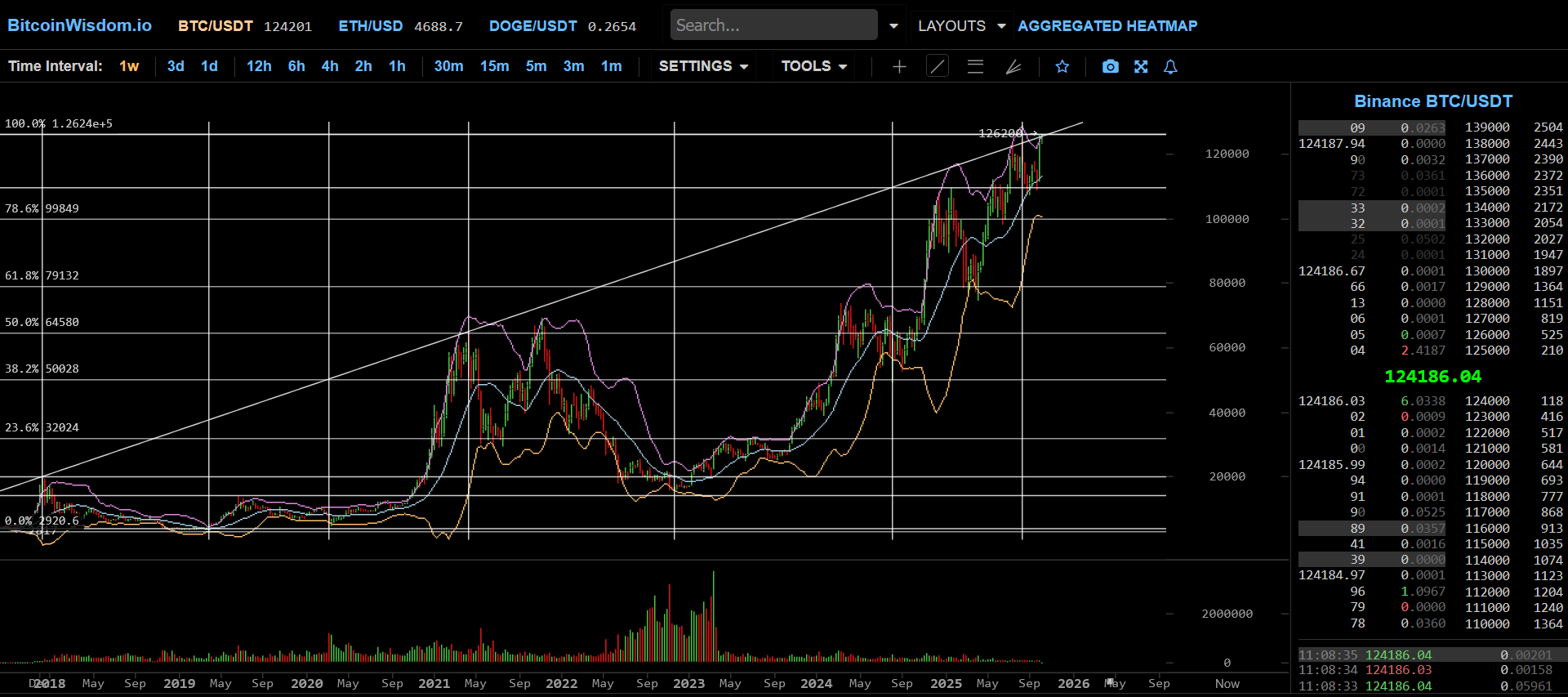Image resolution: width=1568 pixels, height=697 pixels.
Task: Select the horizontal lines Fibonacci tool
Action: pyautogui.click(x=975, y=67)
